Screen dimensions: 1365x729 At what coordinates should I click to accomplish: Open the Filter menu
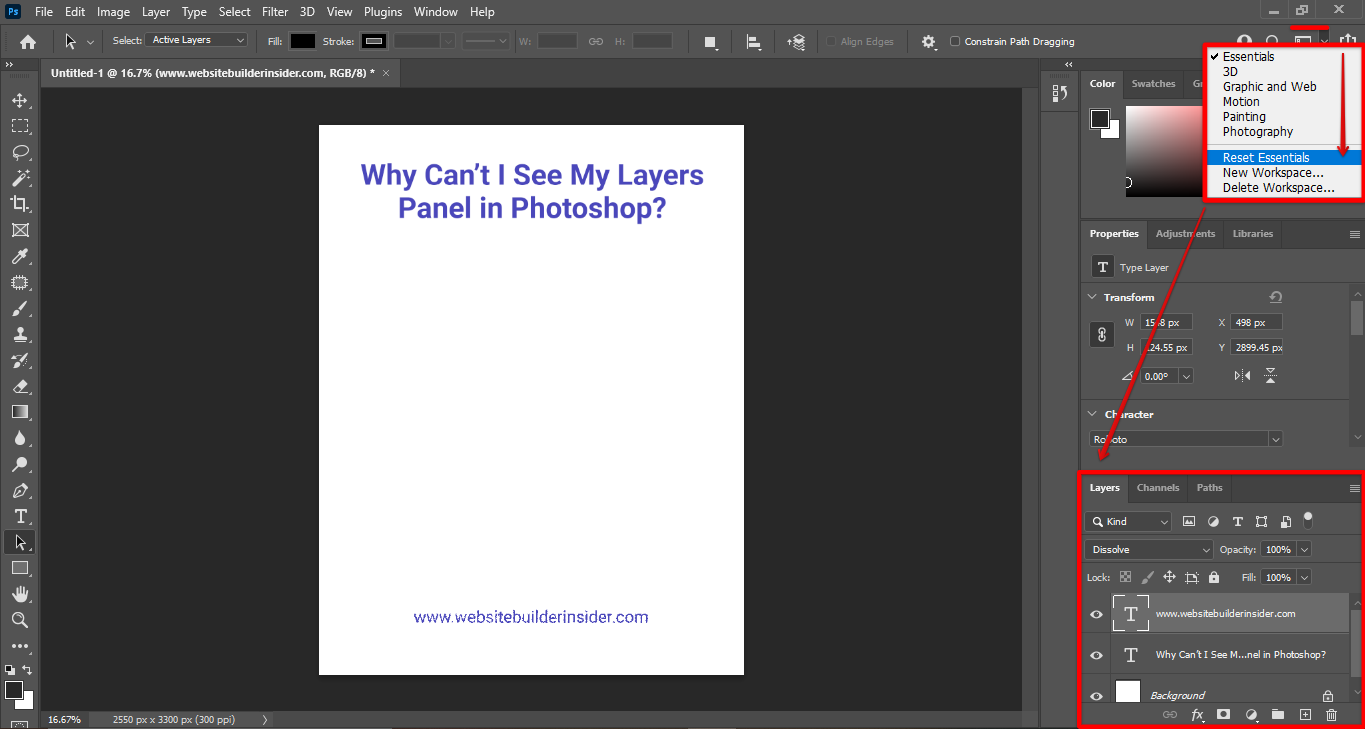pos(274,12)
